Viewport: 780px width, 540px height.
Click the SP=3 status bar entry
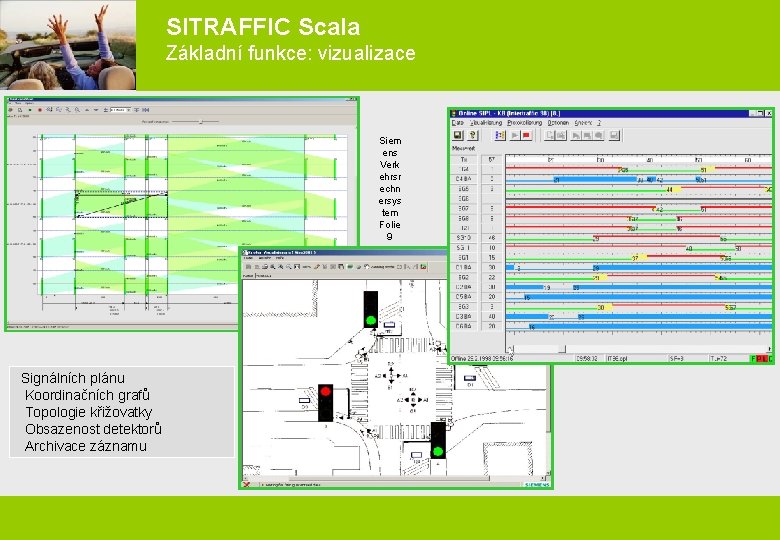(677, 358)
